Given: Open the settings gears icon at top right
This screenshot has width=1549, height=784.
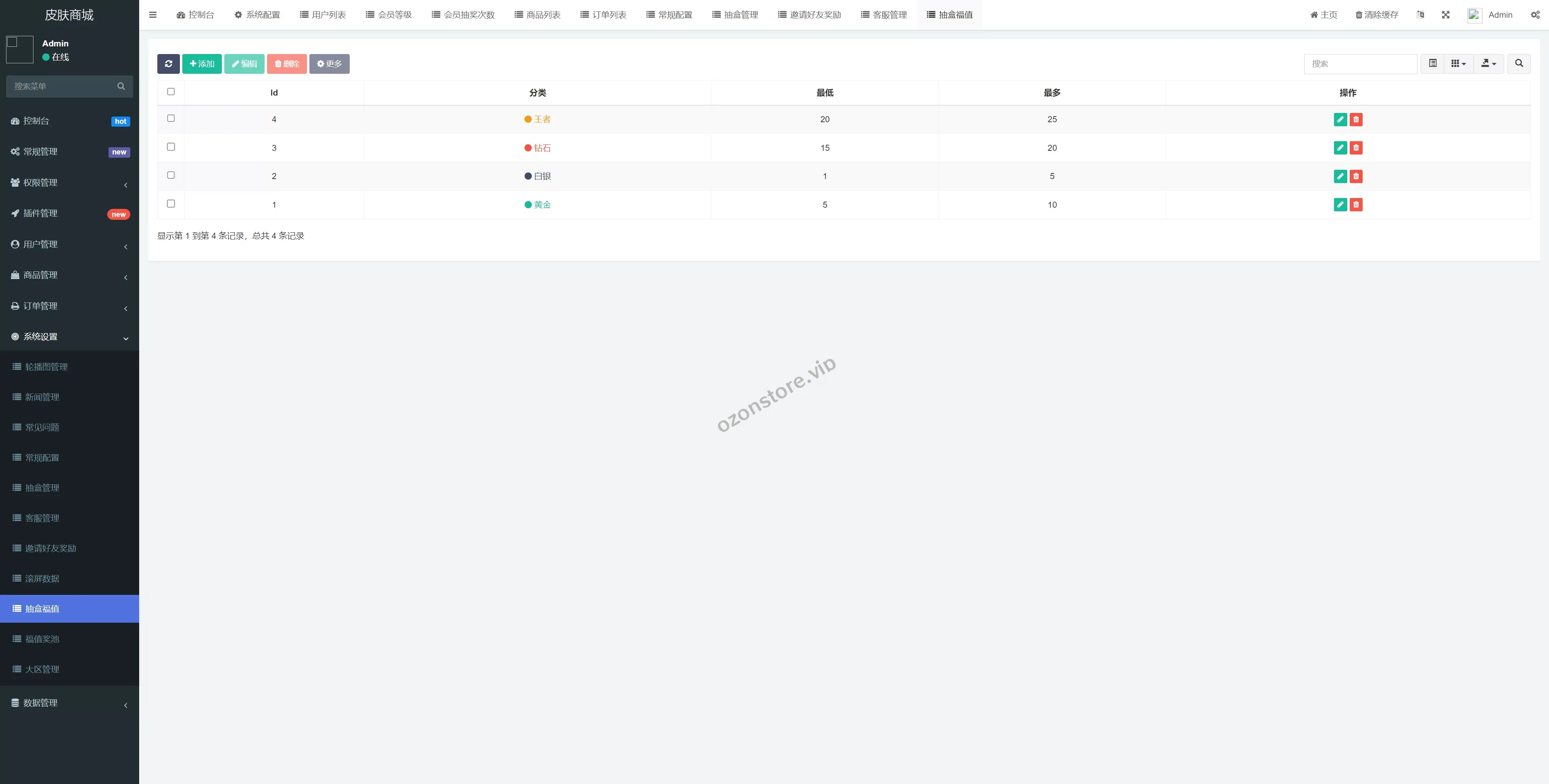Looking at the screenshot, I should point(1534,15).
